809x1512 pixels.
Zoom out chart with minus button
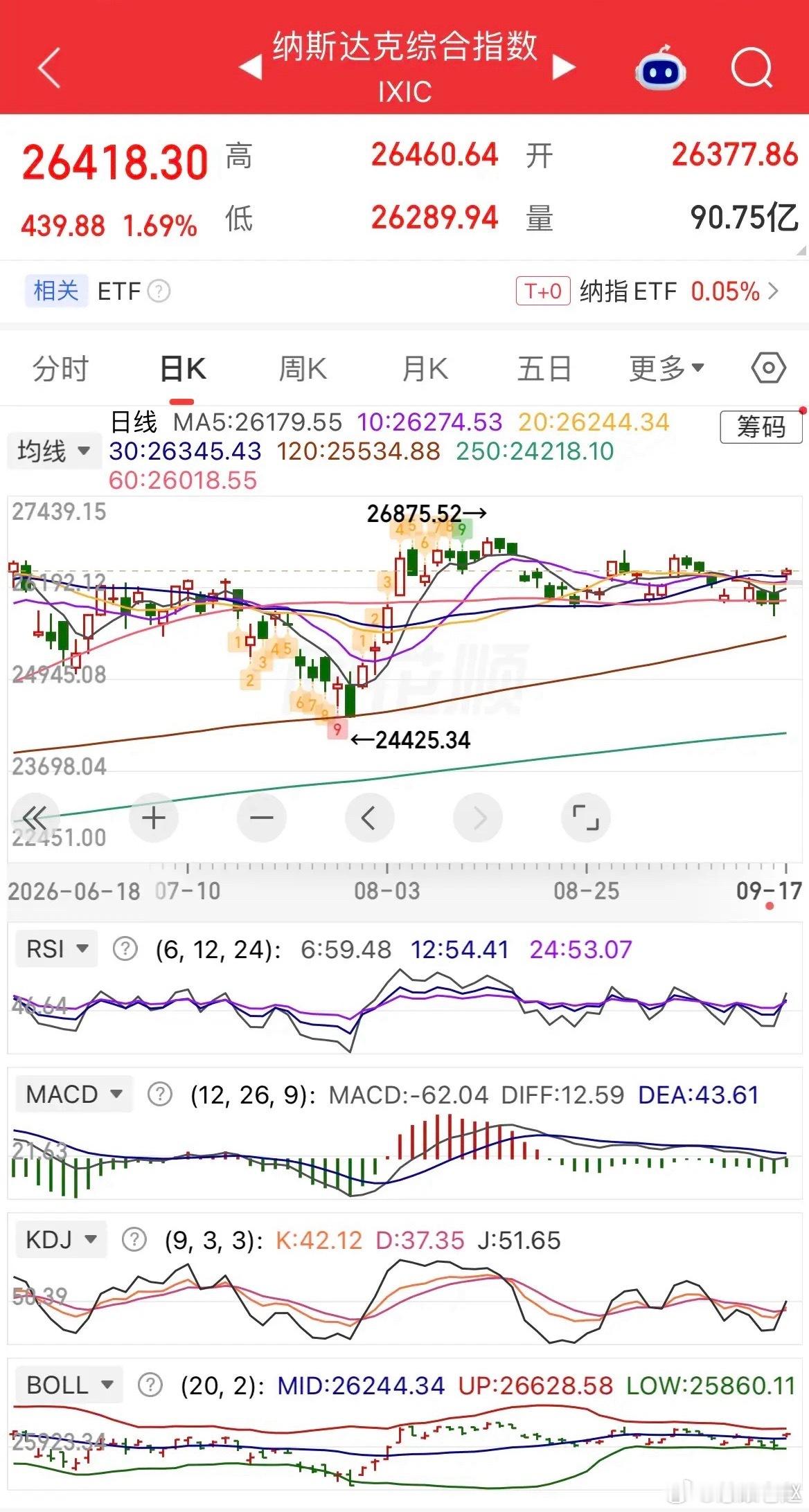point(262,818)
